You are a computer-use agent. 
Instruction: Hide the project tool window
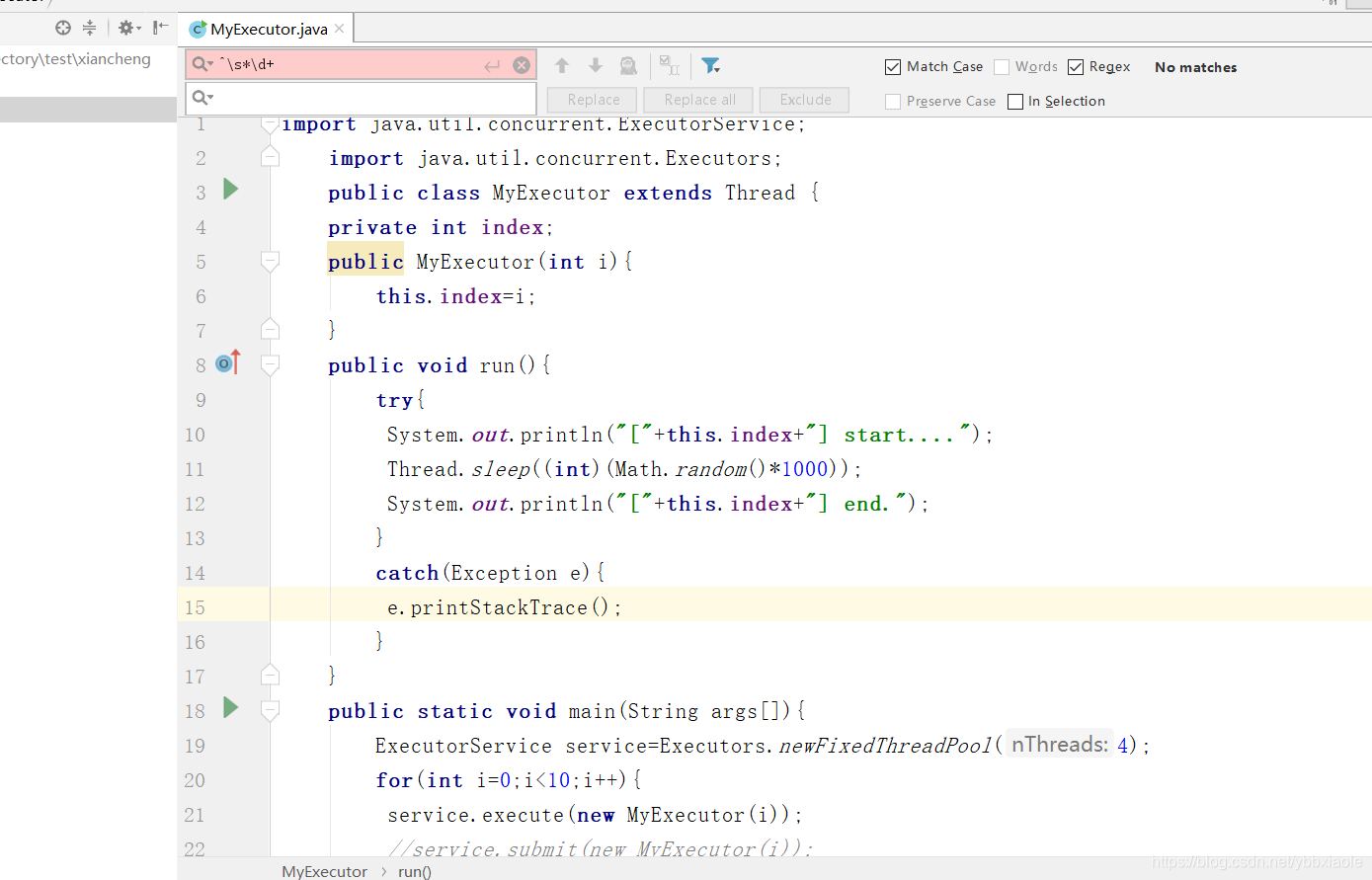click(x=160, y=28)
